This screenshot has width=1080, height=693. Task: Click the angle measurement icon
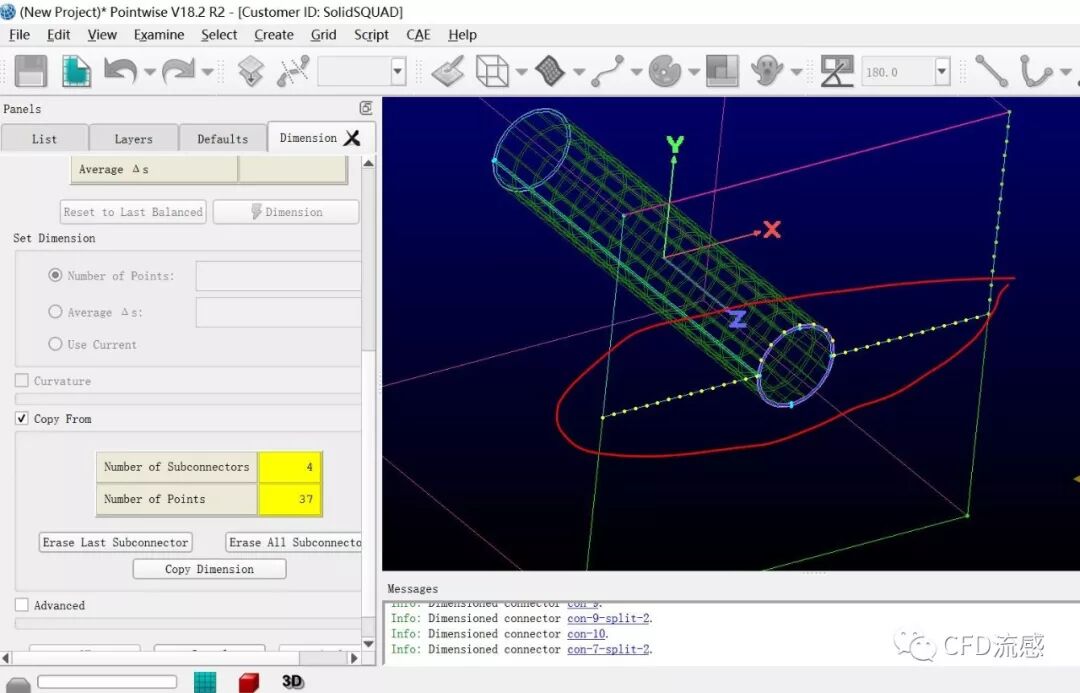(837, 71)
